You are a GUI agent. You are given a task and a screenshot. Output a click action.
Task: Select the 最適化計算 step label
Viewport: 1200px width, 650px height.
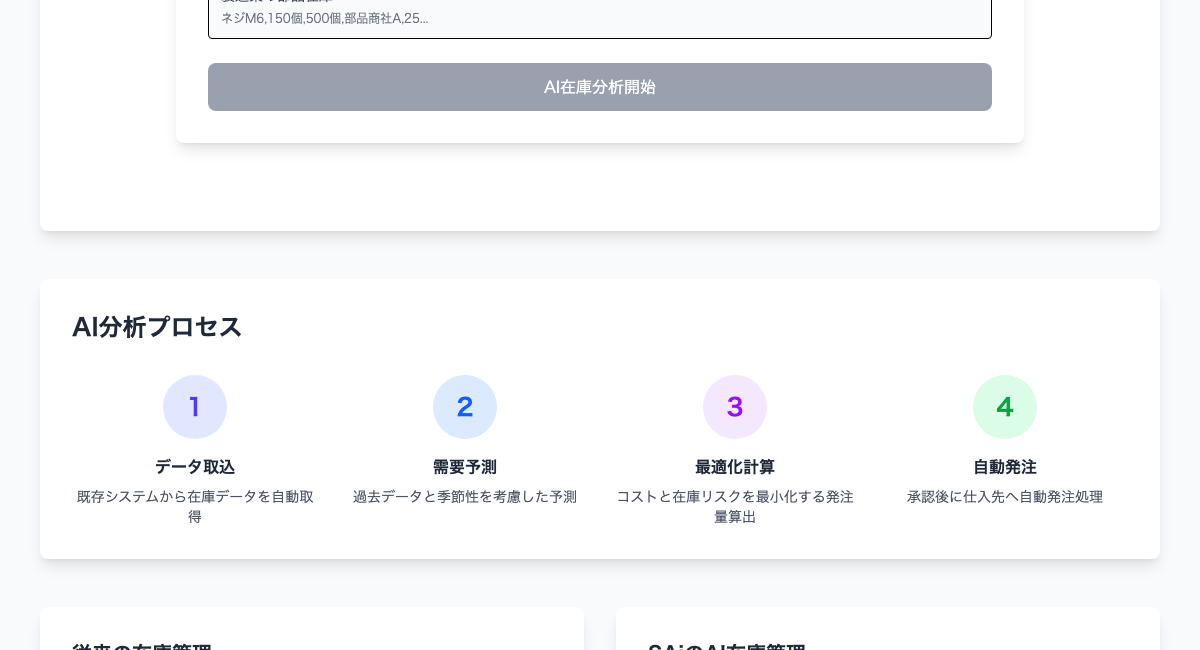[x=735, y=467]
